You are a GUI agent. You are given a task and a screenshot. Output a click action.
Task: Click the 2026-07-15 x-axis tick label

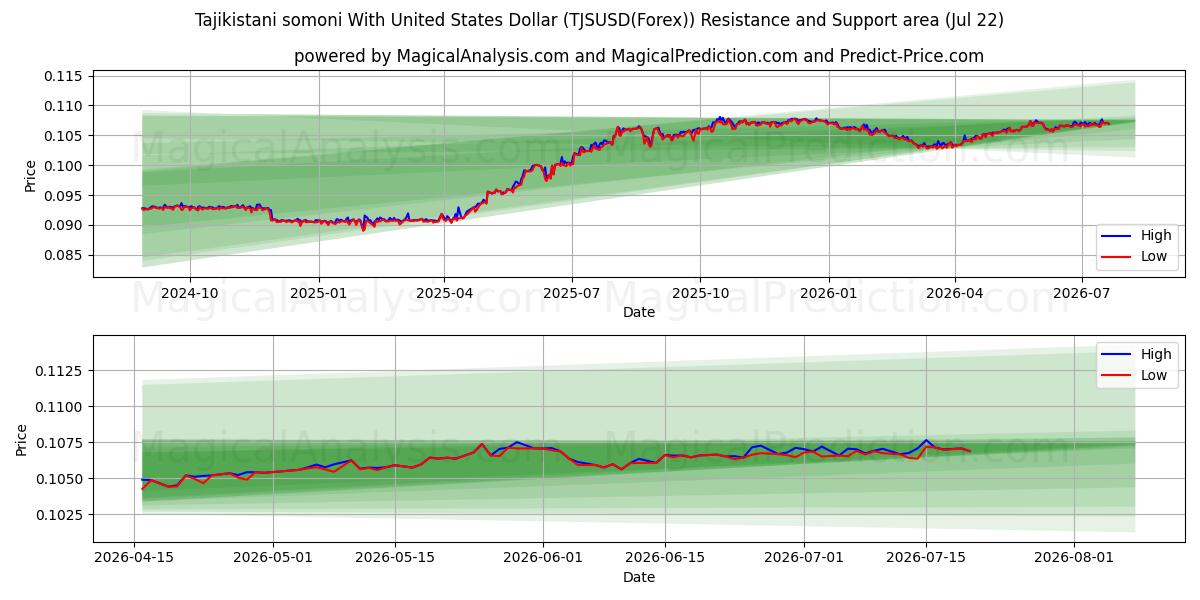[x=925, y=559]
